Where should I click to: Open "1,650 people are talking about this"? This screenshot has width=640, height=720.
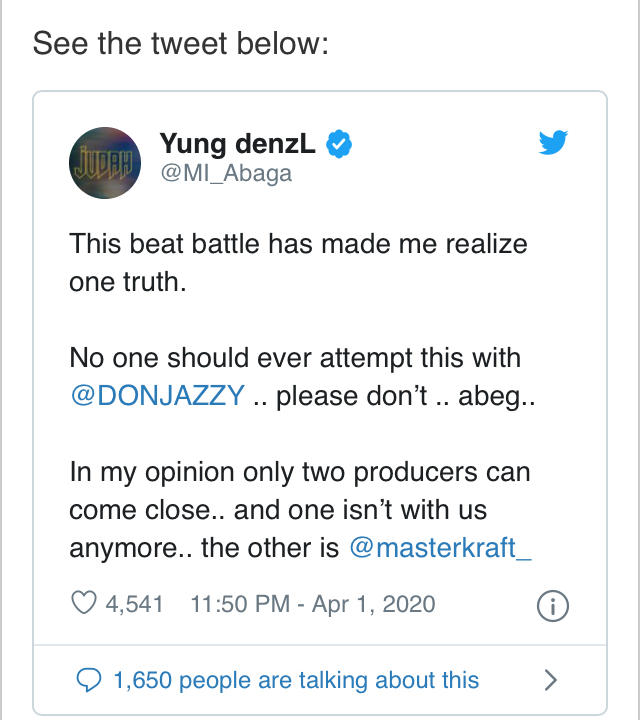pyautogui.click(x=296, y=681)
